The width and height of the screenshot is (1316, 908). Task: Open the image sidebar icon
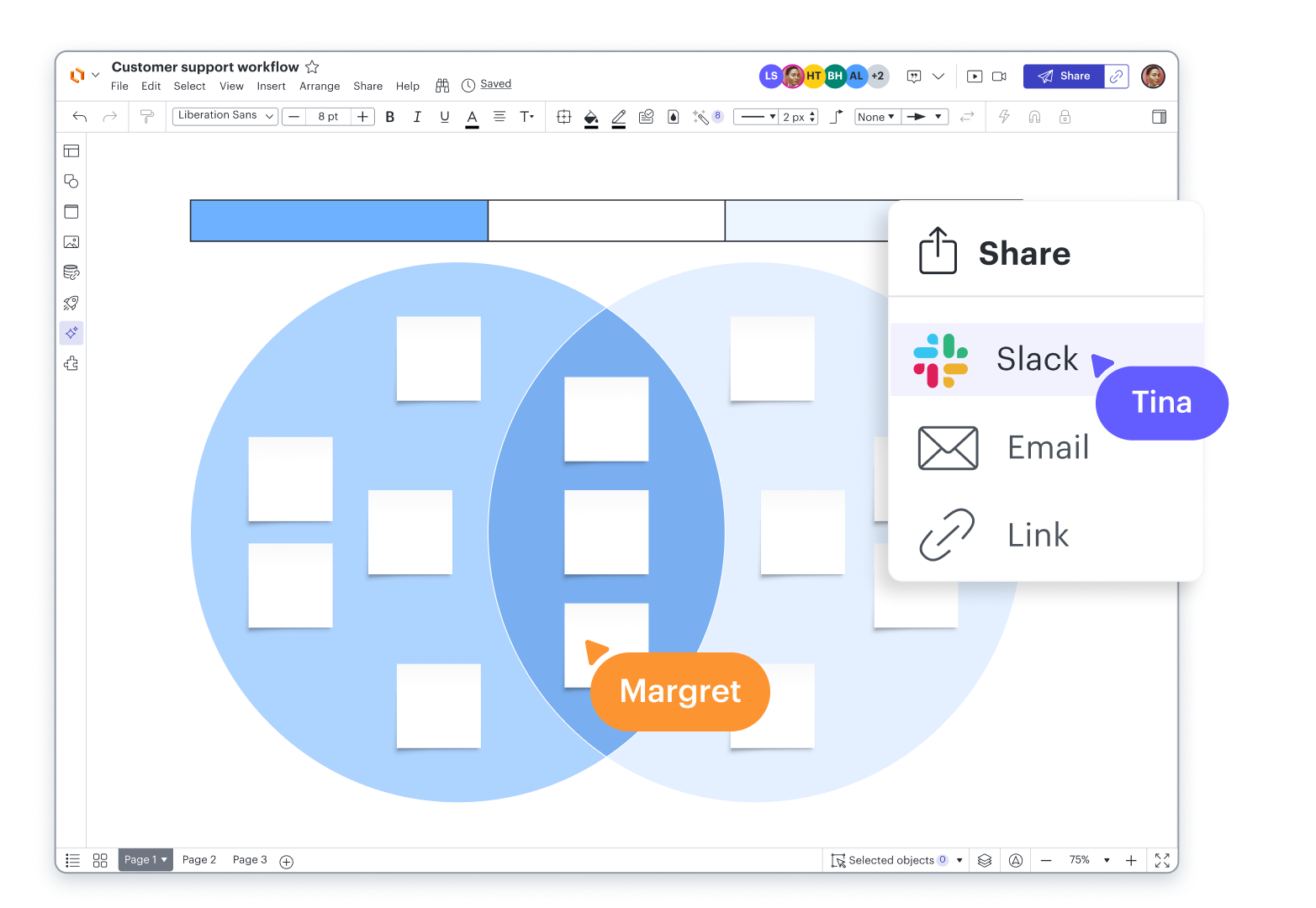click(71, 242)
